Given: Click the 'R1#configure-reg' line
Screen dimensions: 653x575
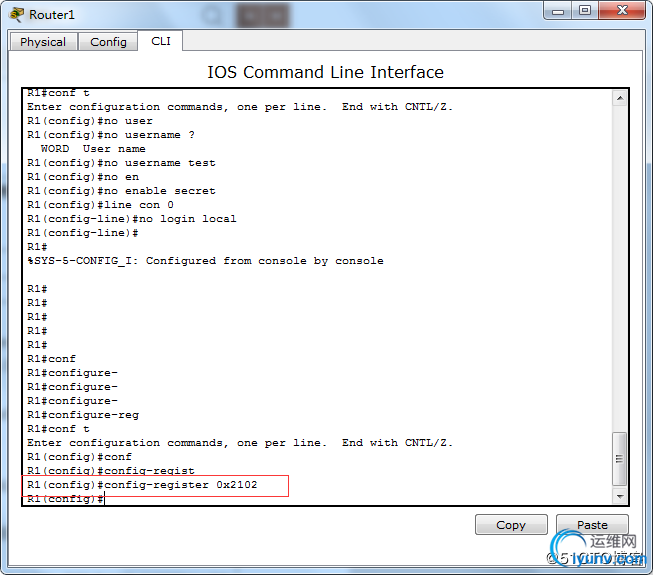Looking at the screenshot, I should click(83, 415).
